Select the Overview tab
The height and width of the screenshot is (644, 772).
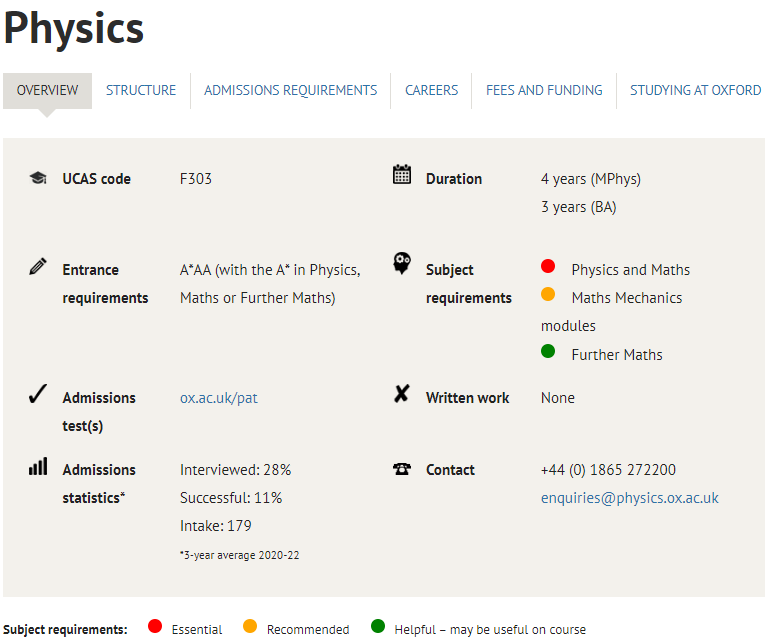tap(47, 91)
